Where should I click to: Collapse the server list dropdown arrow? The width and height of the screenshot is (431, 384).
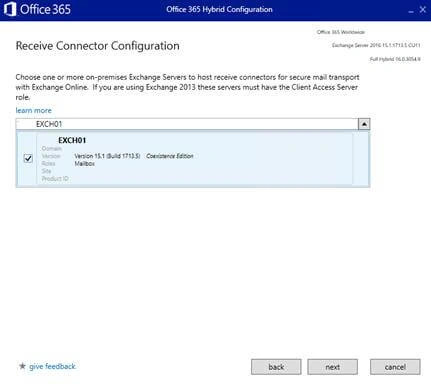pyautogui.click(x=364, y=124)
